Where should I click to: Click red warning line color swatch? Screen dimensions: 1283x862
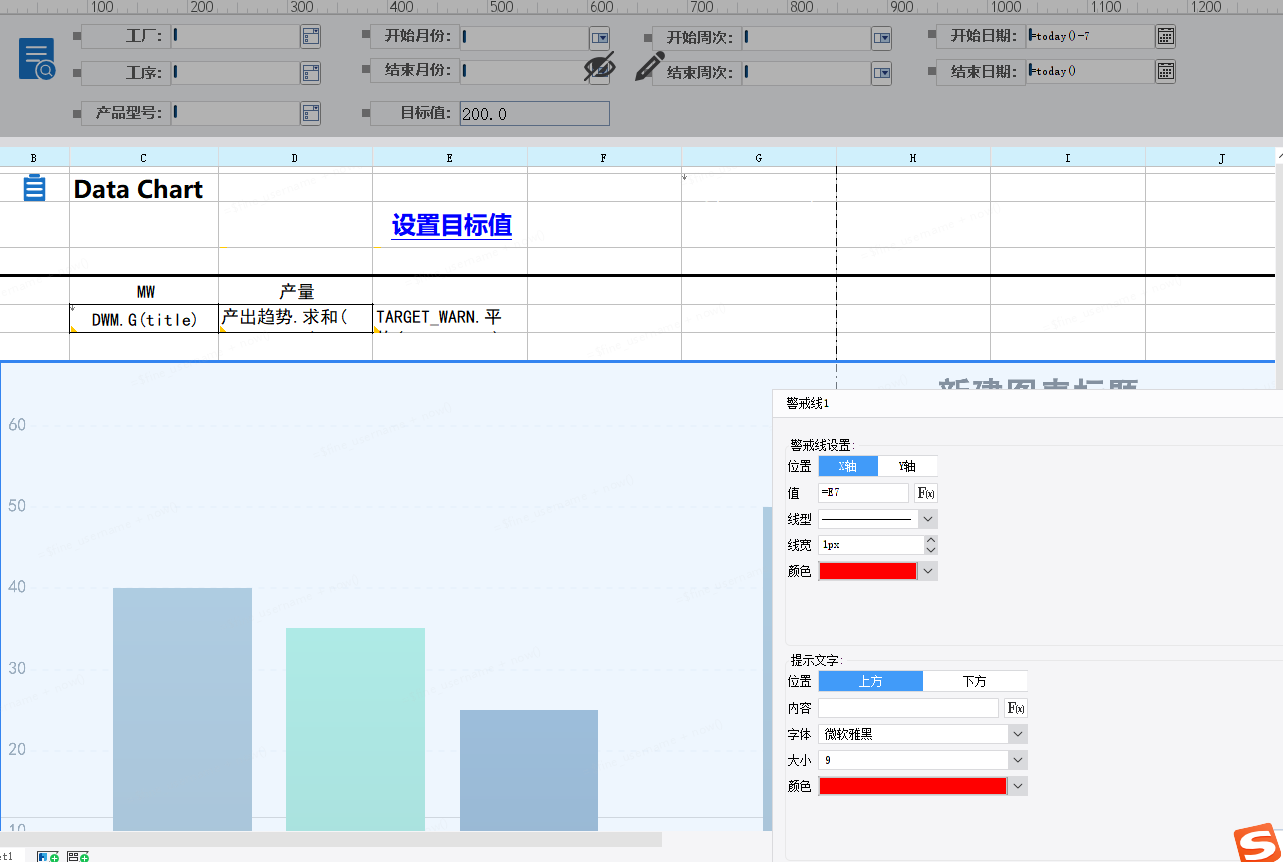point(868,571)
